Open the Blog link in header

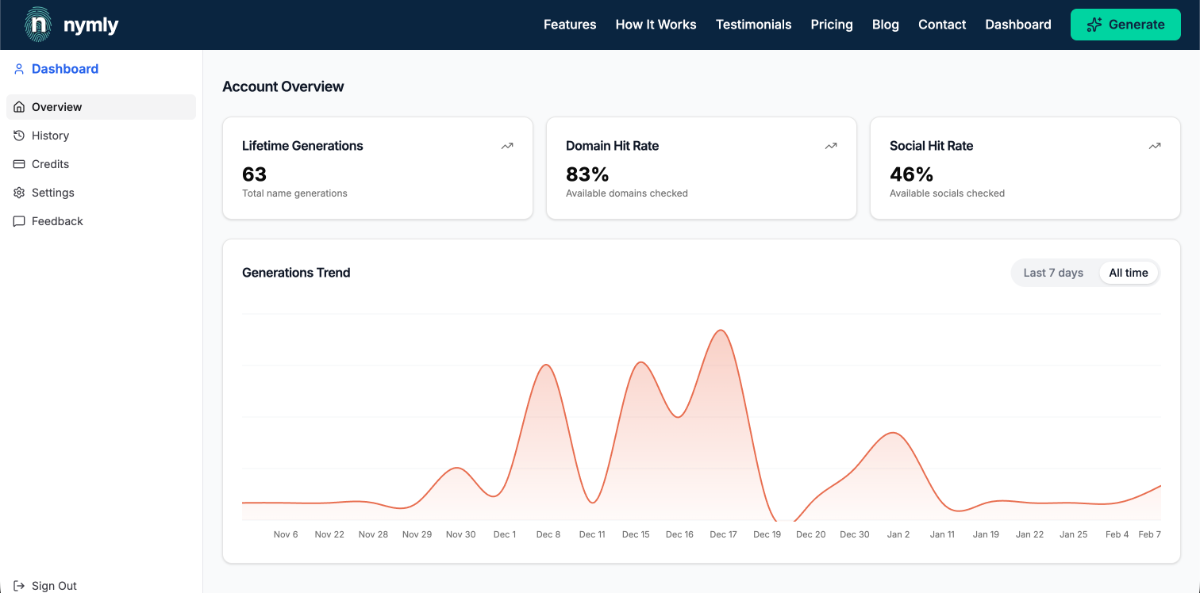pyautogui.click(x=885, y=24)
